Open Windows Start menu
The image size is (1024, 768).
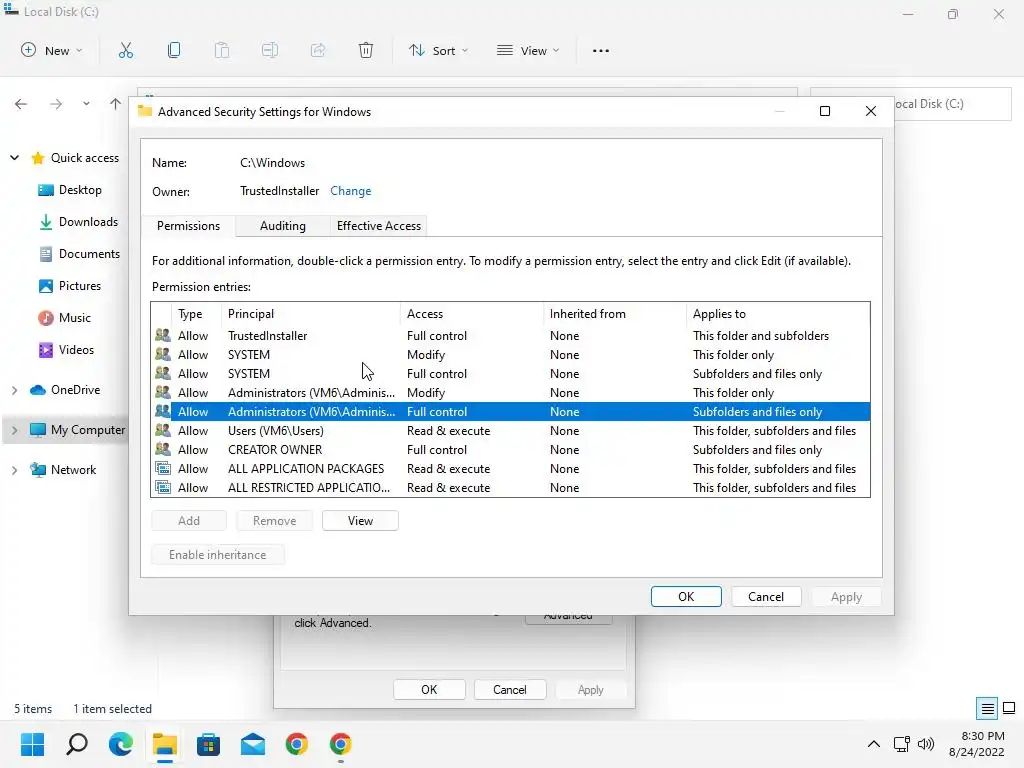click(32, 744)
